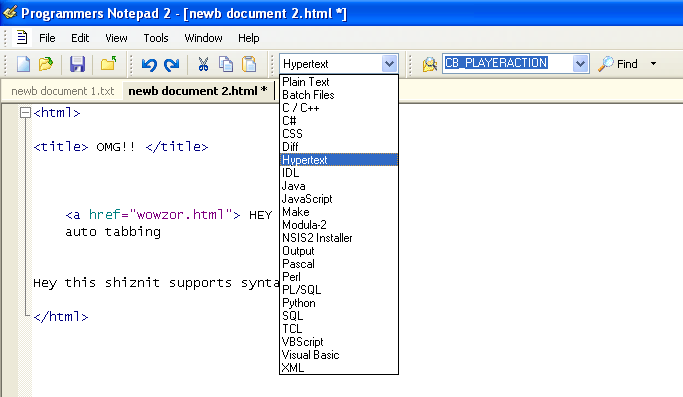683x397 pixels.
Task: Click the opening html tag in editor
Action: pyautogui.click(x=57, y=113)
